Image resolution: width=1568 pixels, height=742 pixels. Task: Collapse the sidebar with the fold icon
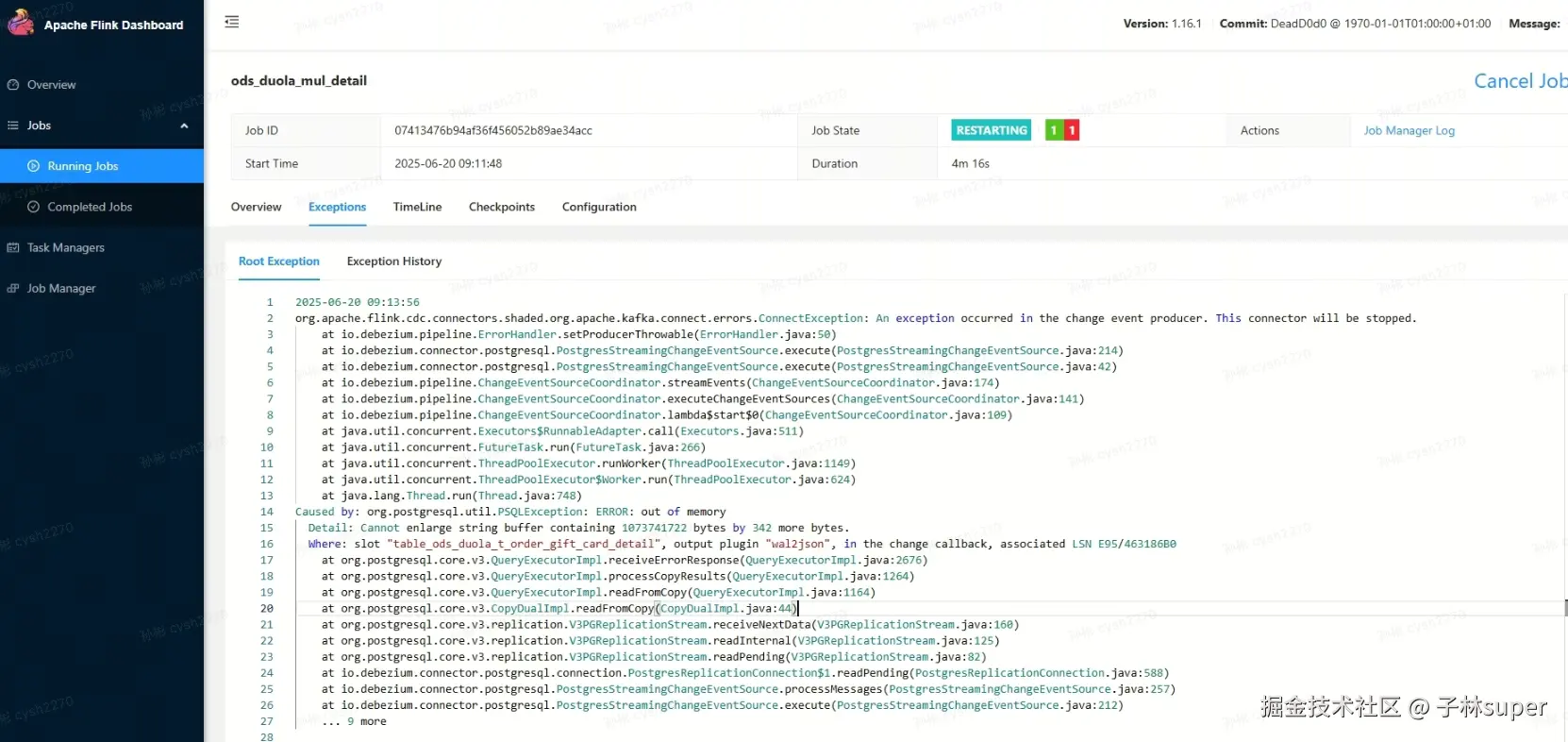coord(231,22)
